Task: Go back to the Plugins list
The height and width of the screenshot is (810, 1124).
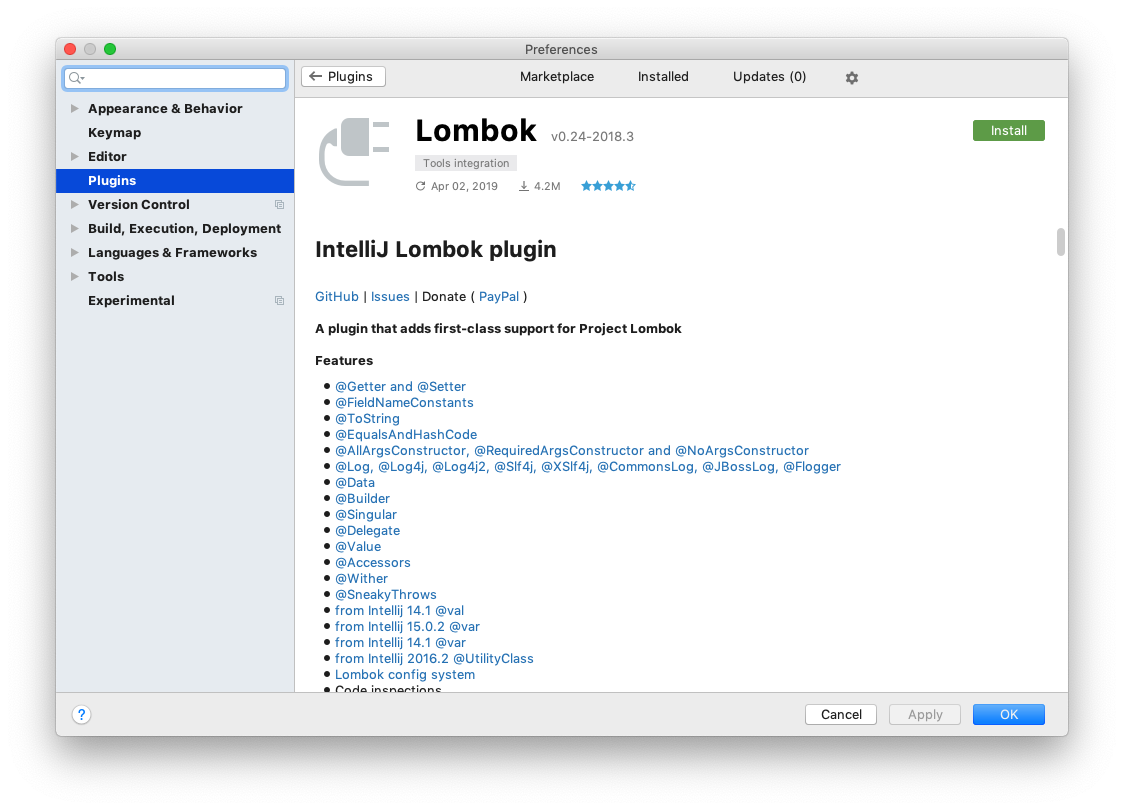Action: pos(343,77)
